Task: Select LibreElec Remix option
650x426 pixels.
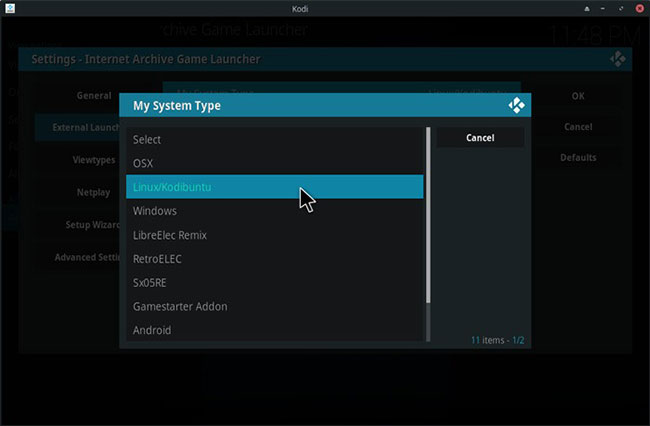Action: click(274, 235)
